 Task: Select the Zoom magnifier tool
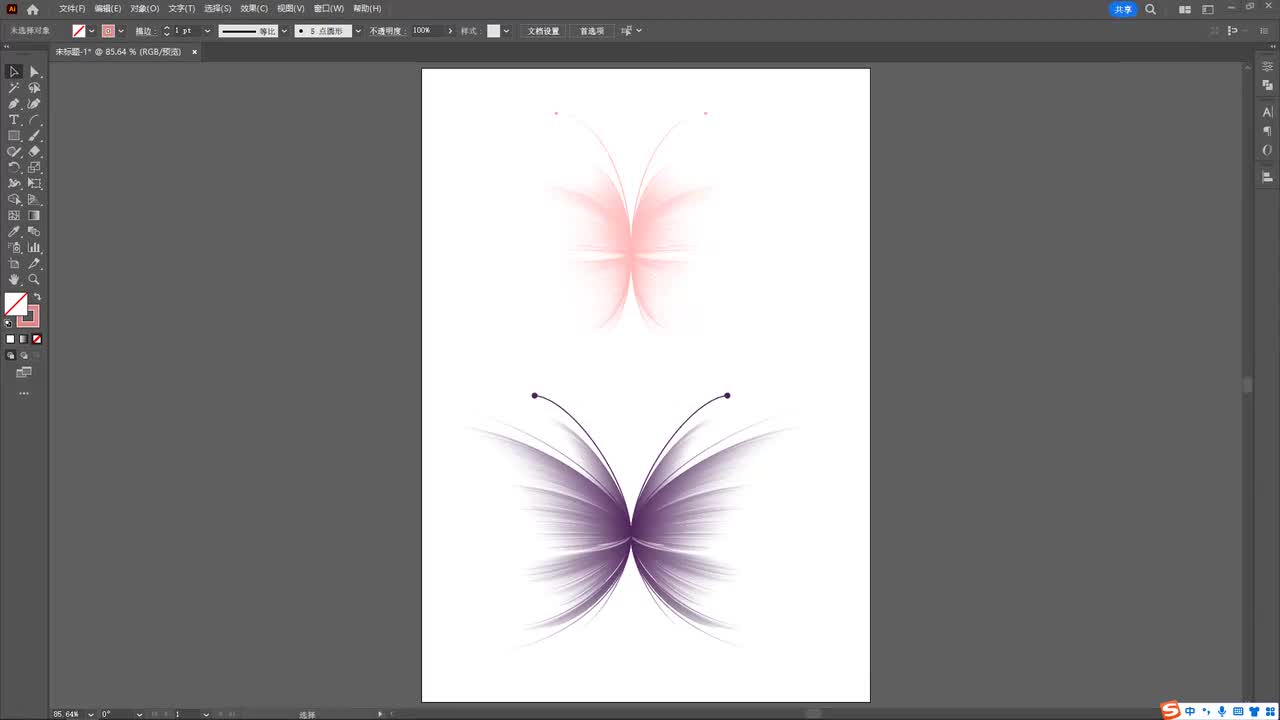pyautogui.click(x=34, y=280)
